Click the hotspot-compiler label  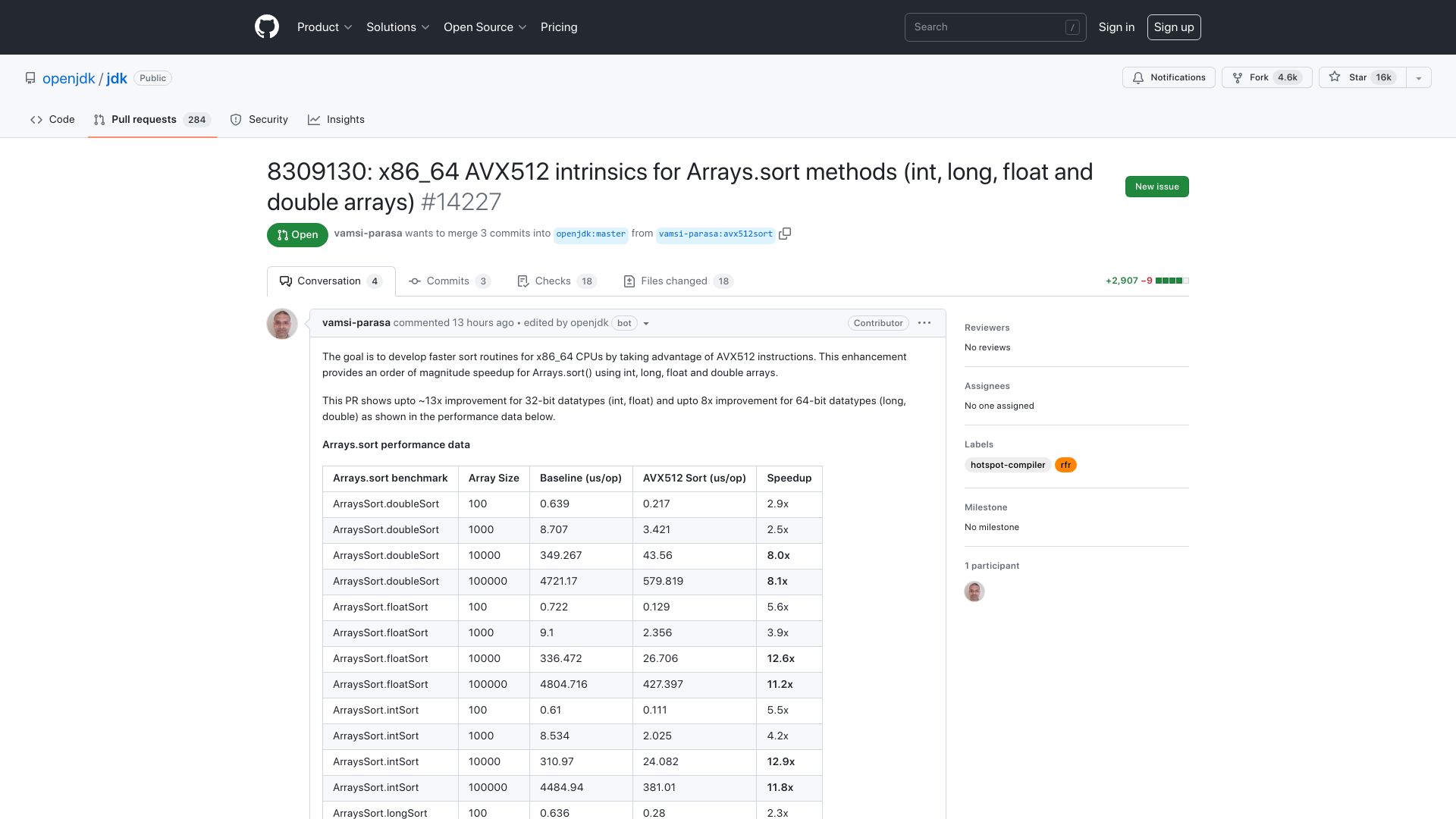click(x=1008, y=465)
